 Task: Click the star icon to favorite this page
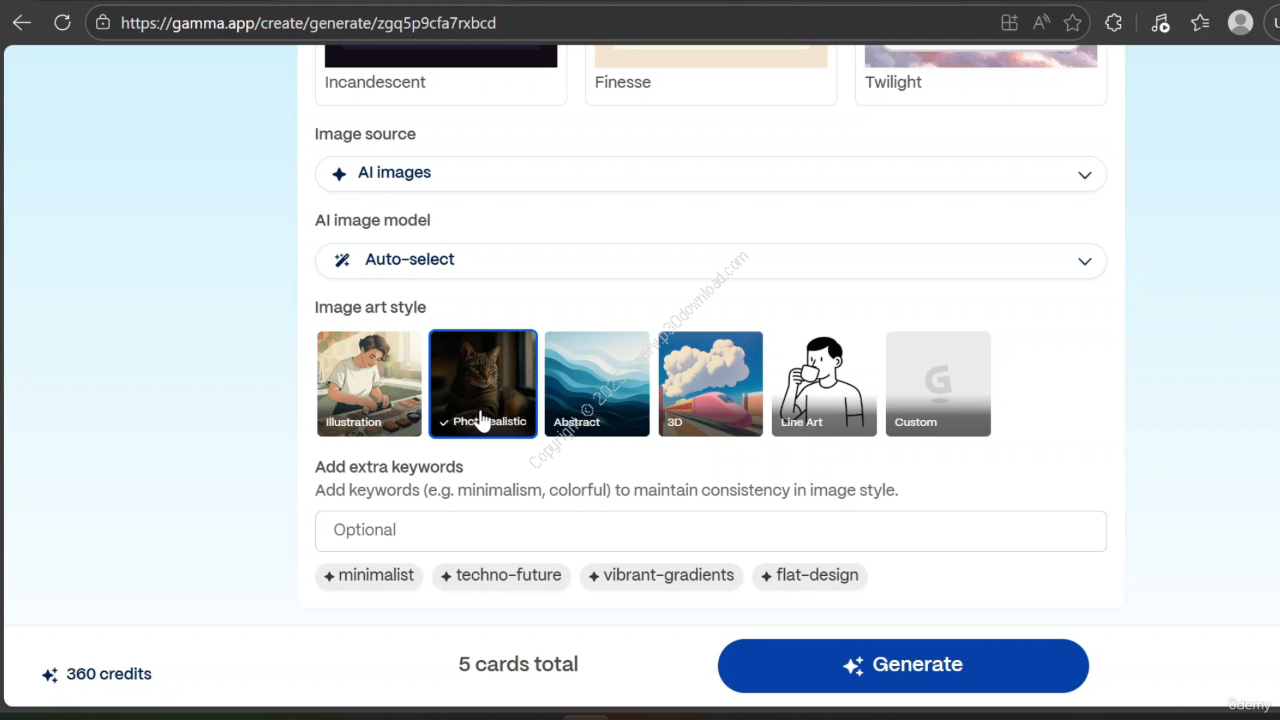[1073, 23]
